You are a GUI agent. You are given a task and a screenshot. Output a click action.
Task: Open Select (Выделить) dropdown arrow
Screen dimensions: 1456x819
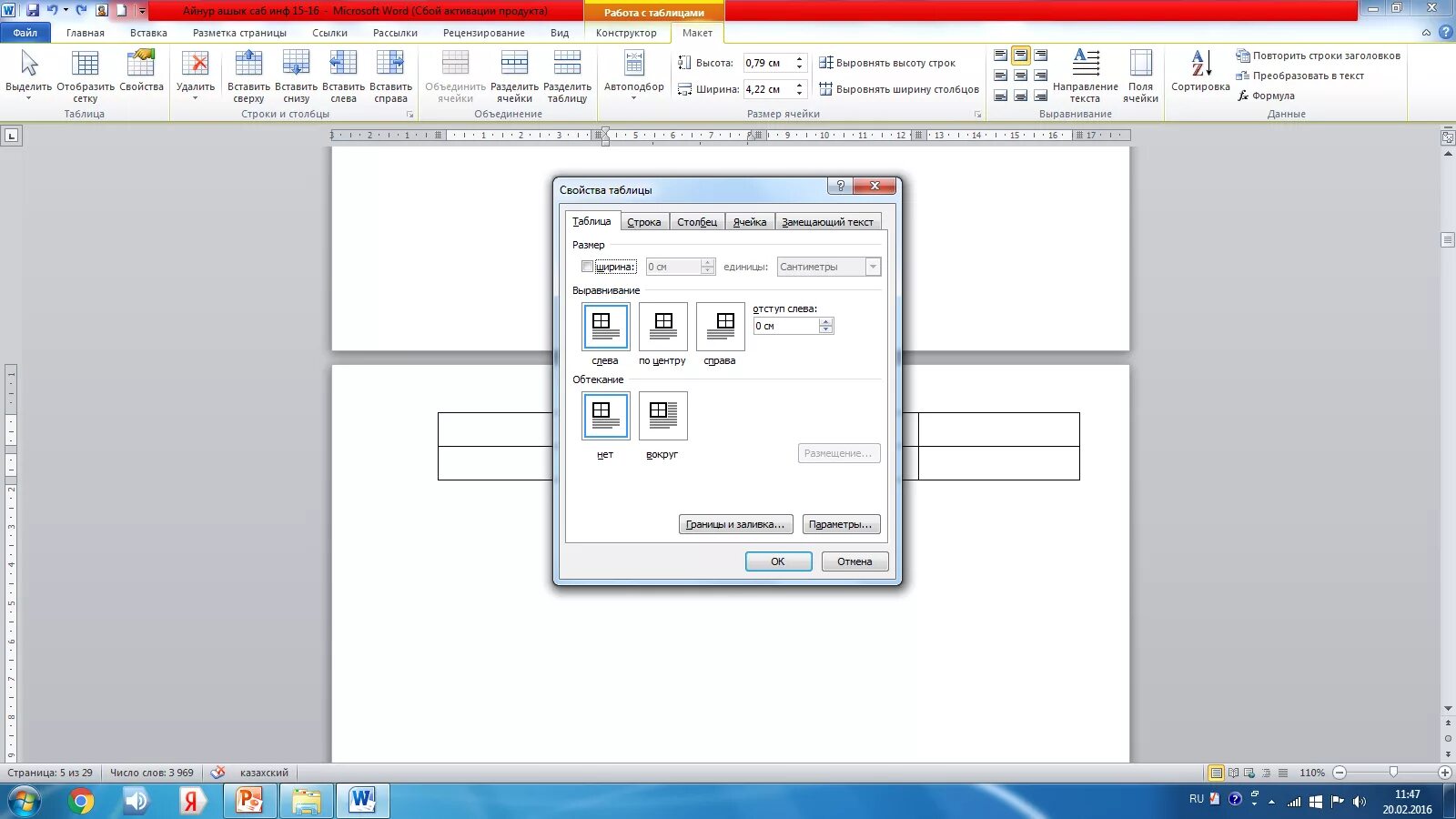(28, 98)
